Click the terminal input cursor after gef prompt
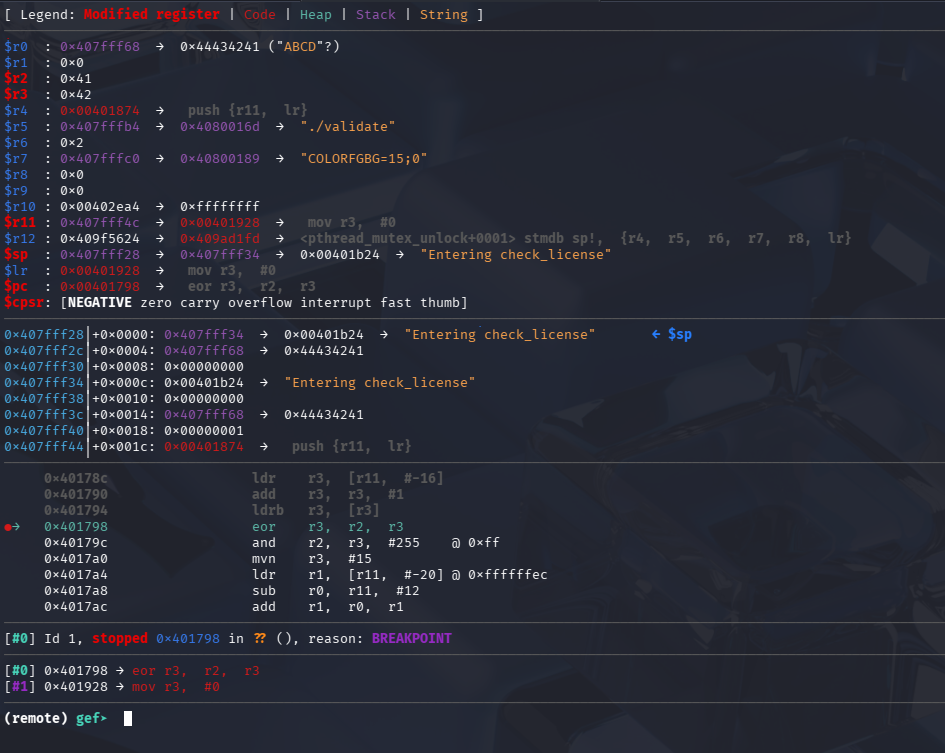Viewport: 945px width, 753px height. coord(128,717)
